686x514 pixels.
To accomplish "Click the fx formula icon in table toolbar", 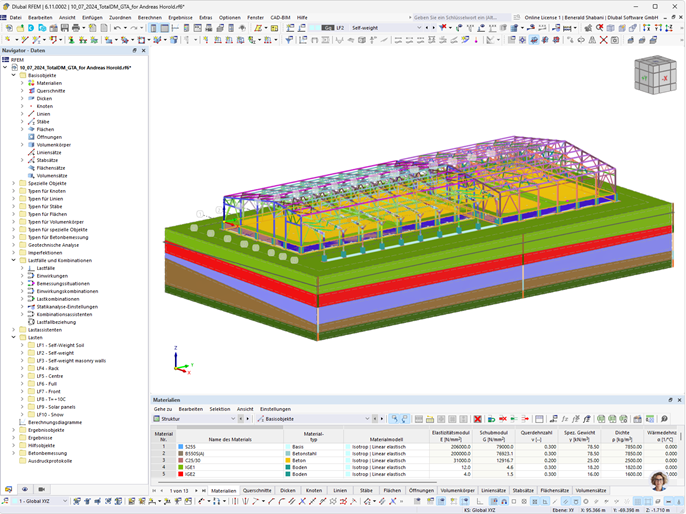I will pos(564,419).
